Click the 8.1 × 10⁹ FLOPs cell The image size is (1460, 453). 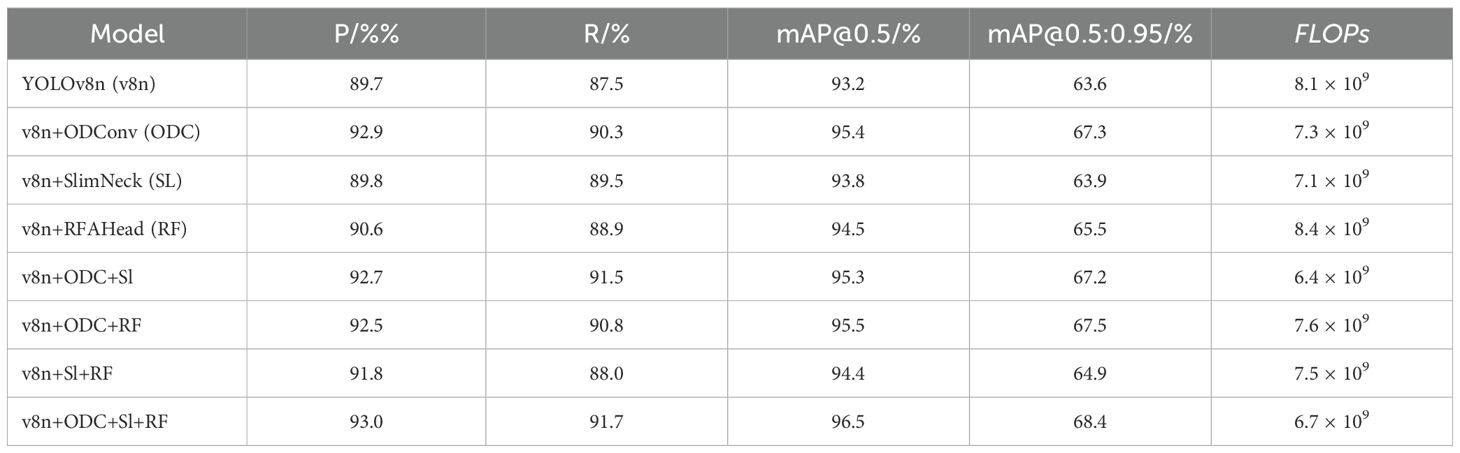1332,85
